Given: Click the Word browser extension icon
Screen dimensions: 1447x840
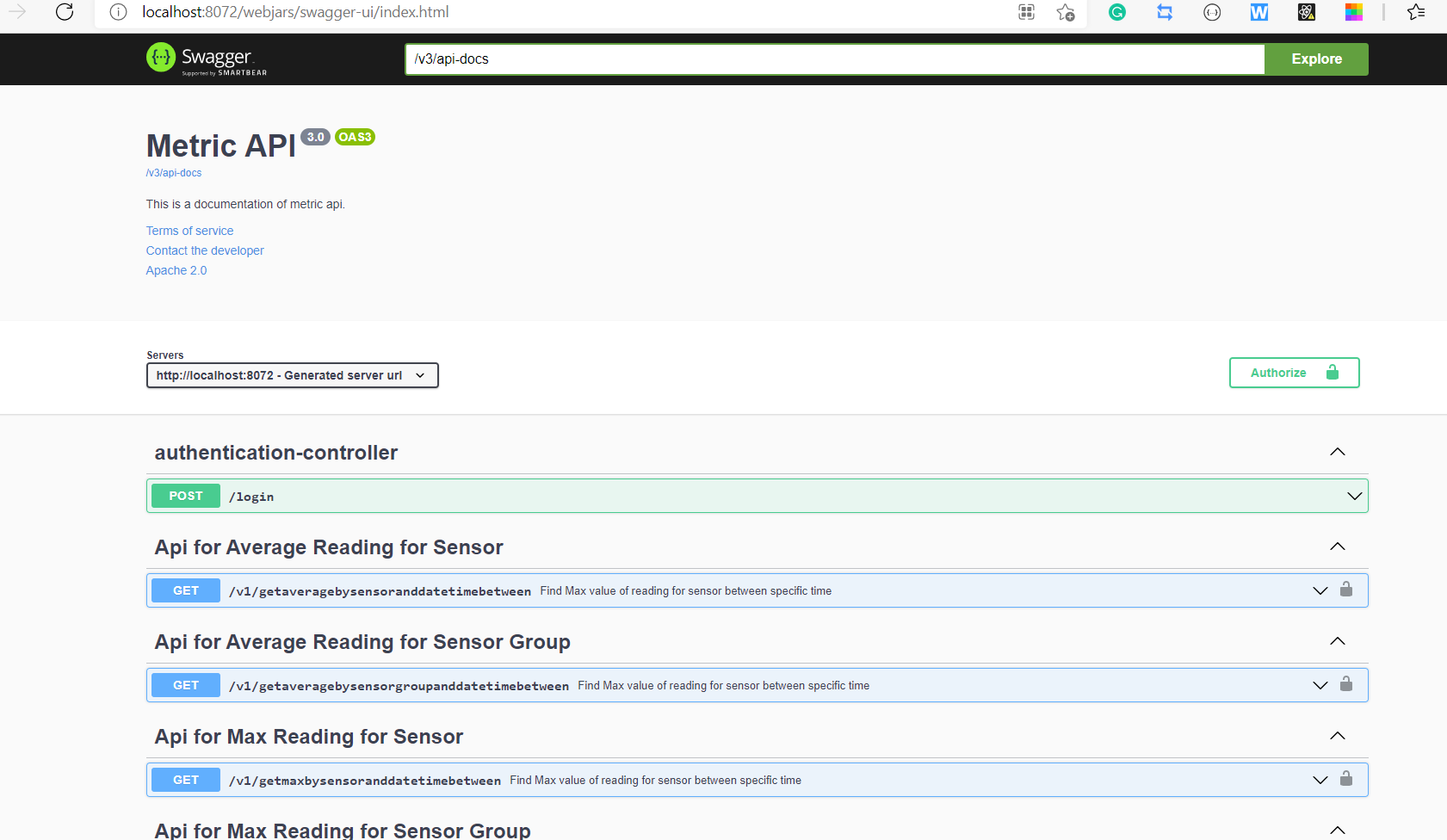Looking at the screenshot, I should pyautogui.click(x=1258, y=13).
